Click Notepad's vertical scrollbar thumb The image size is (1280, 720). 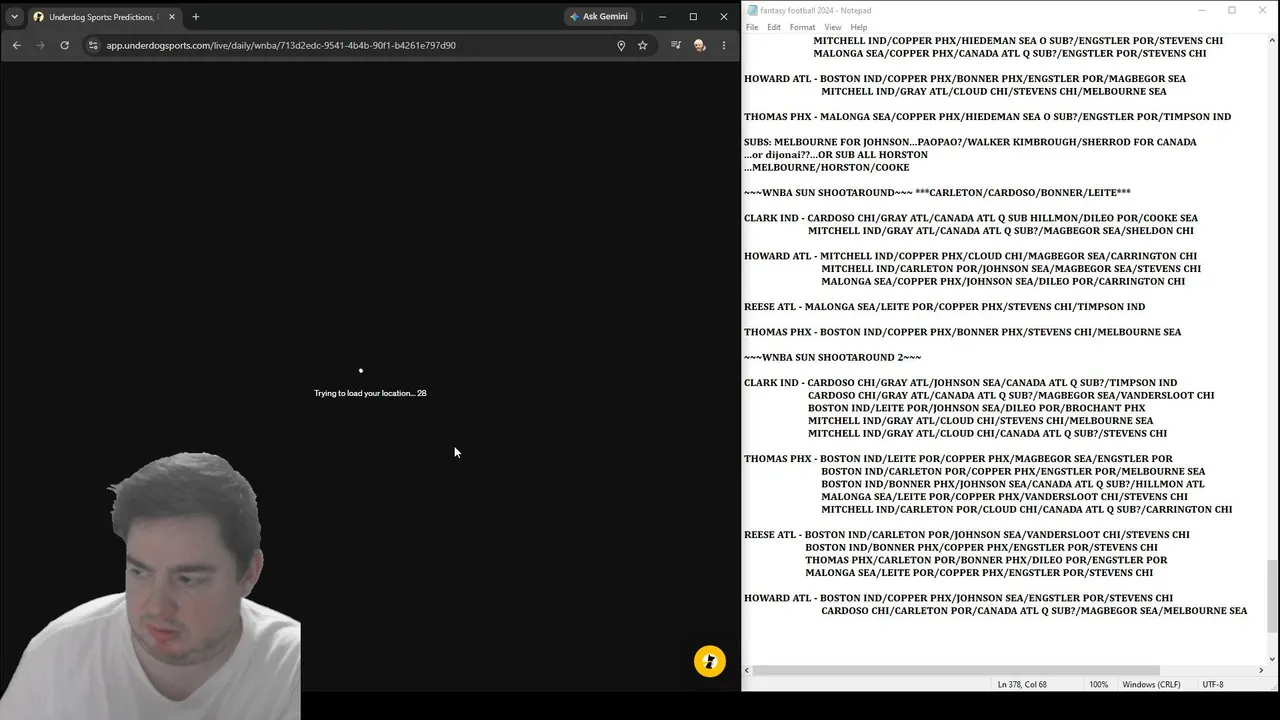[1272, 596]
